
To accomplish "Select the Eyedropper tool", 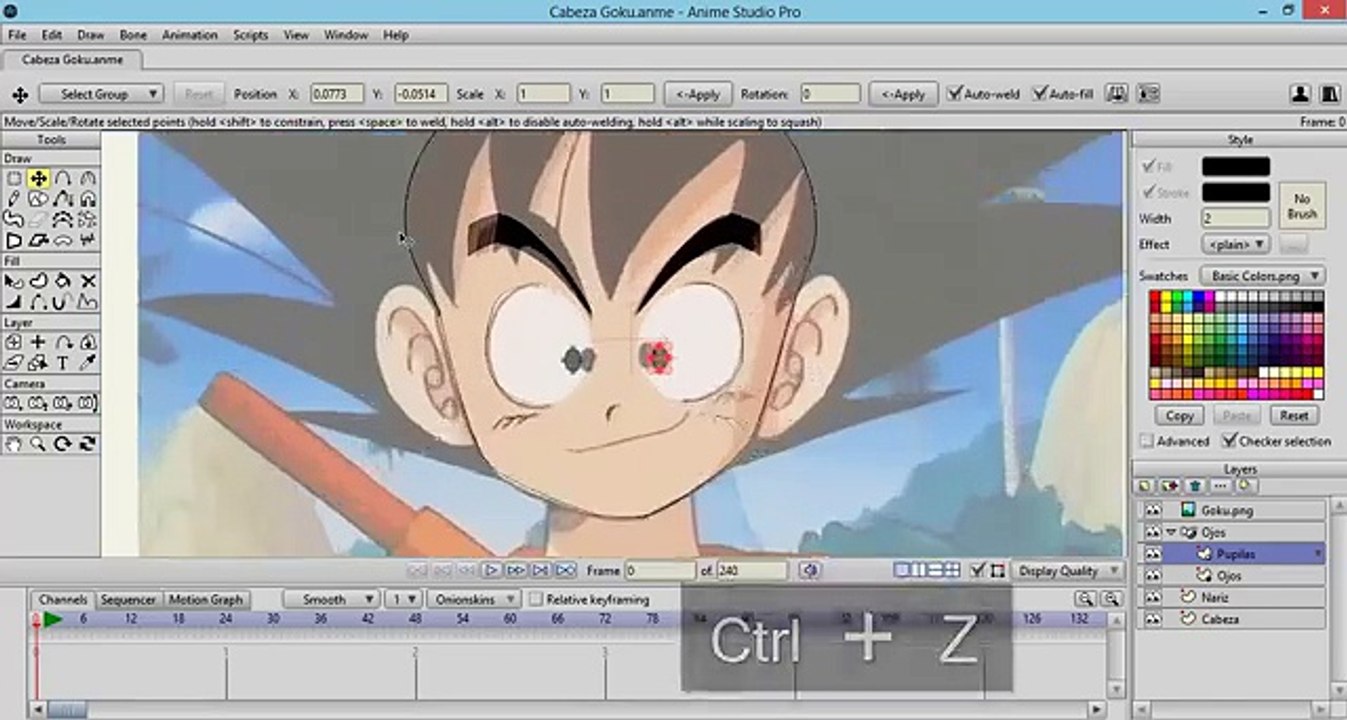I will tap(88, 363).
